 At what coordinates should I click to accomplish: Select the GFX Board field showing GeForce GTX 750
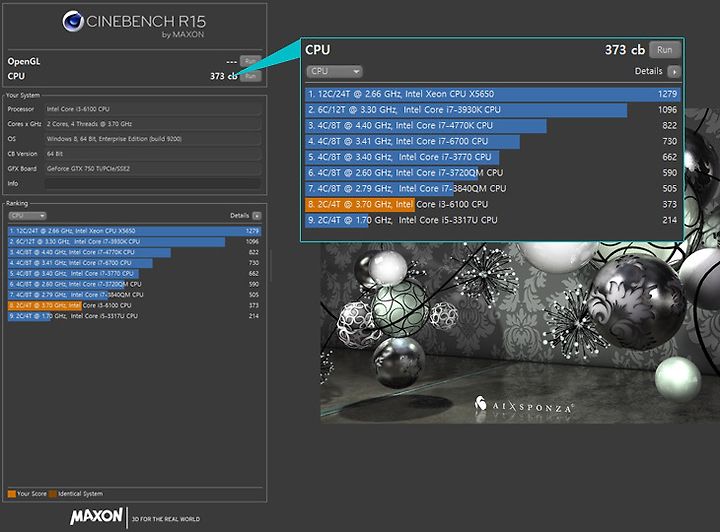(x=153, y=168)
